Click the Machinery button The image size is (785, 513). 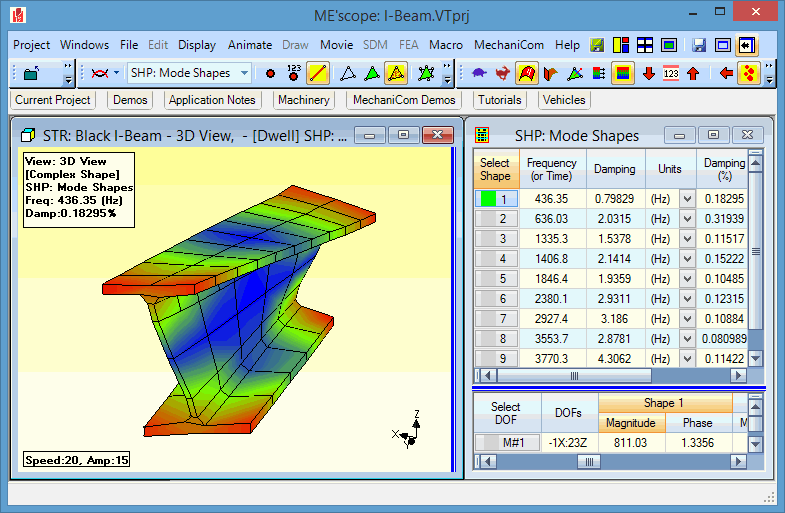tap(303, 100)
